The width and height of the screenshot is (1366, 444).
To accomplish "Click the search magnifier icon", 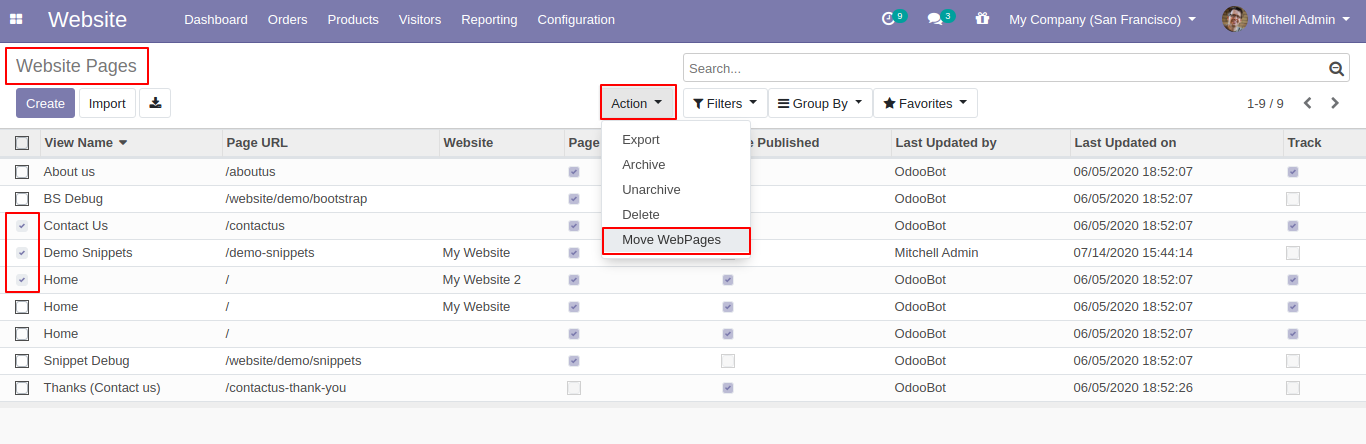I will pyautogui.click(x=1336, y=69).
